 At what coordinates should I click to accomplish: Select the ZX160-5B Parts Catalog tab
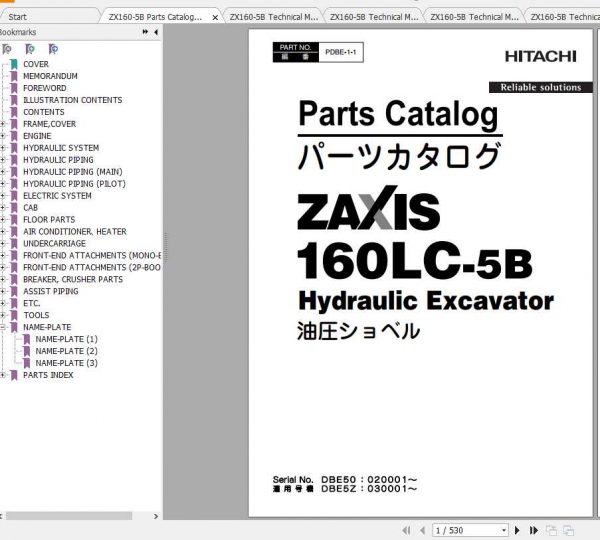tap(155, 17)
